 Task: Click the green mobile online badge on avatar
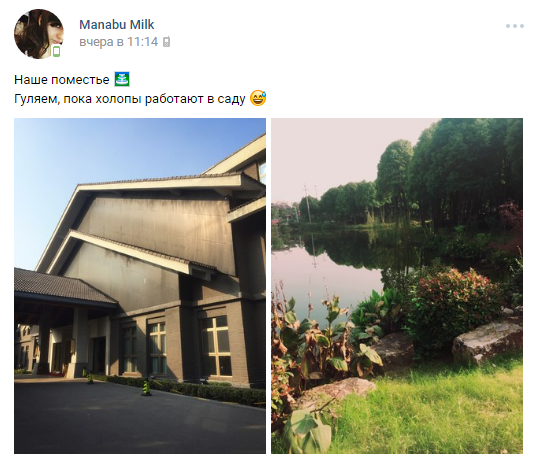click(56, 51)
